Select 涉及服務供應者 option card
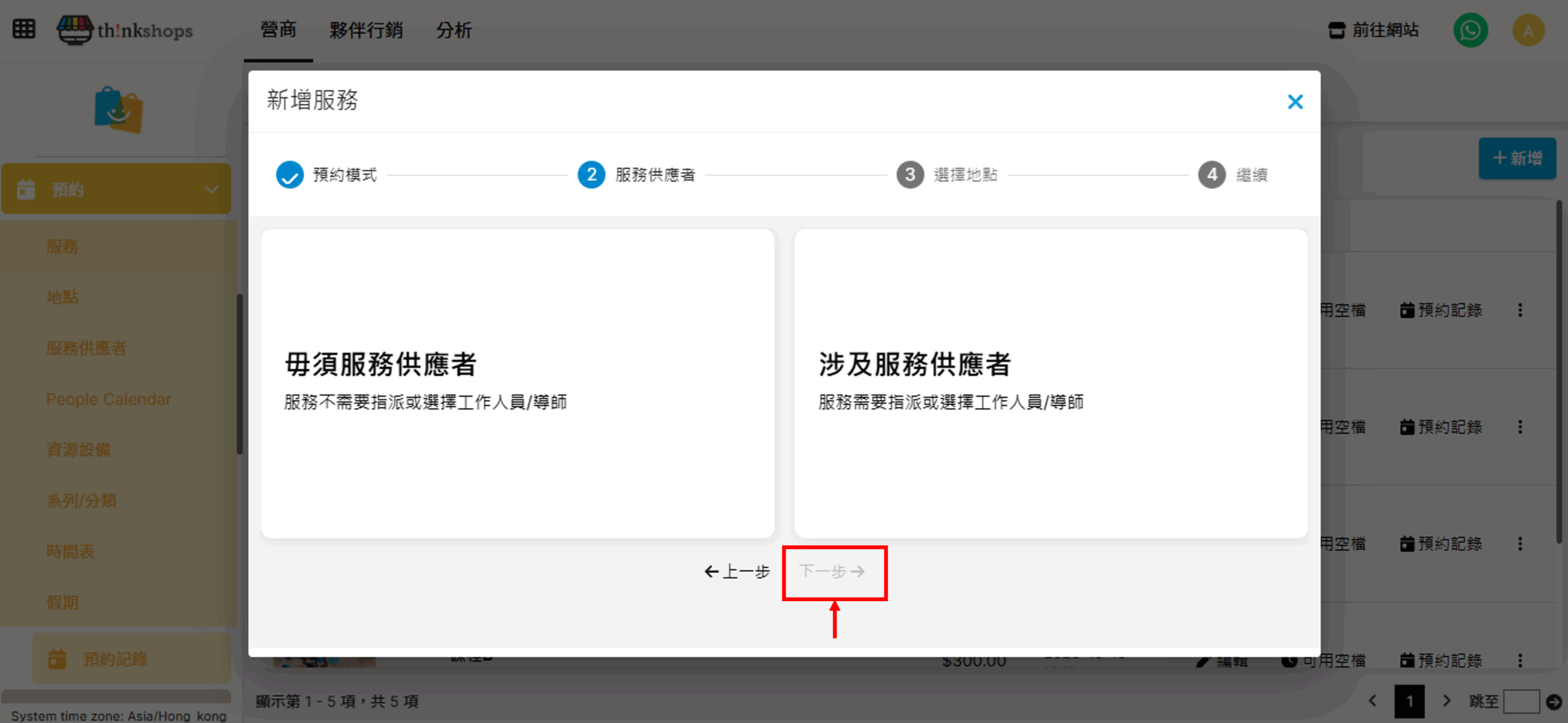This screenshot has height=723, width=1568. [1050, 383]
